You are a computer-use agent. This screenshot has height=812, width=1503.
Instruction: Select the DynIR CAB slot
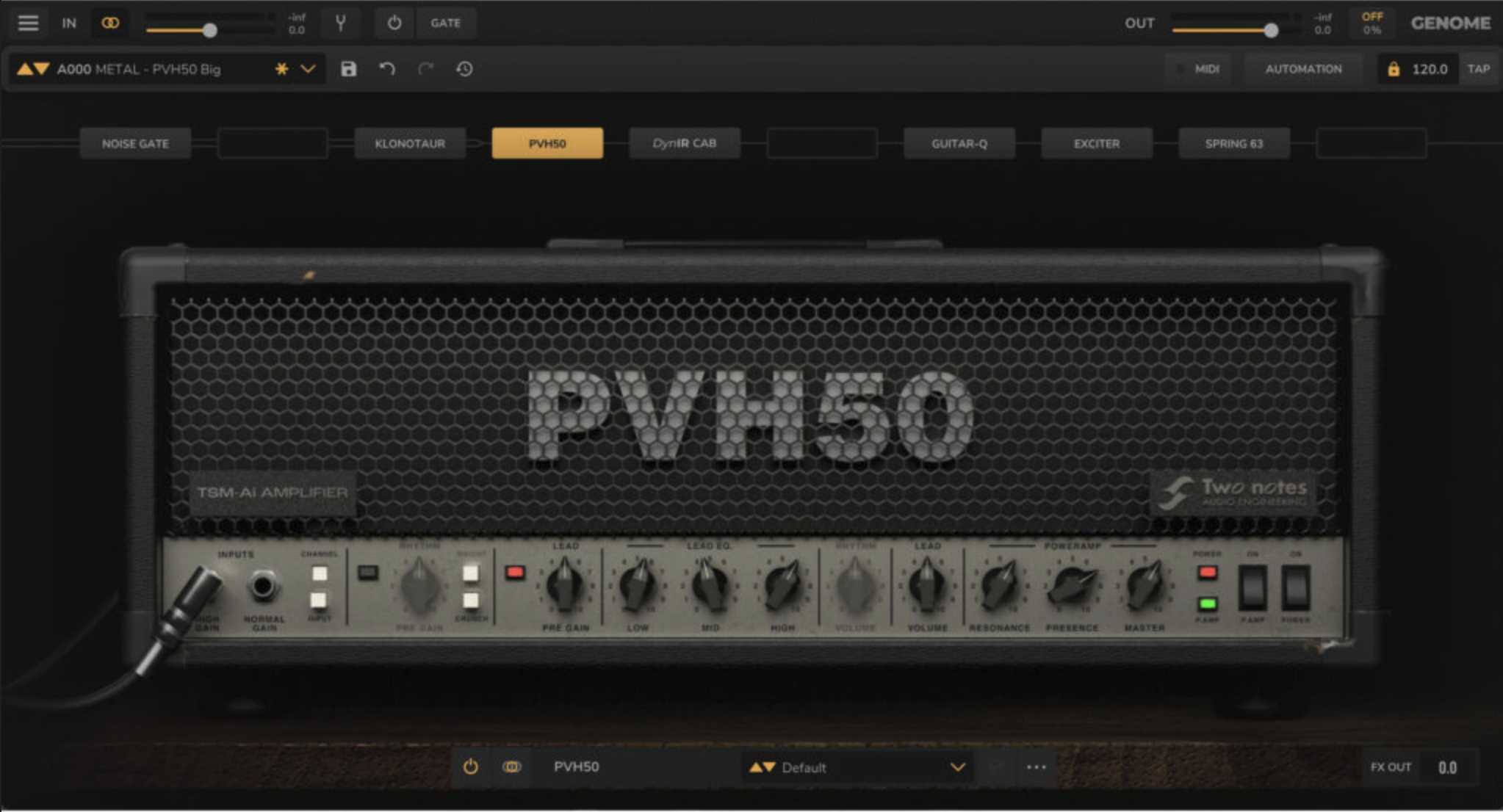(684, 143)
